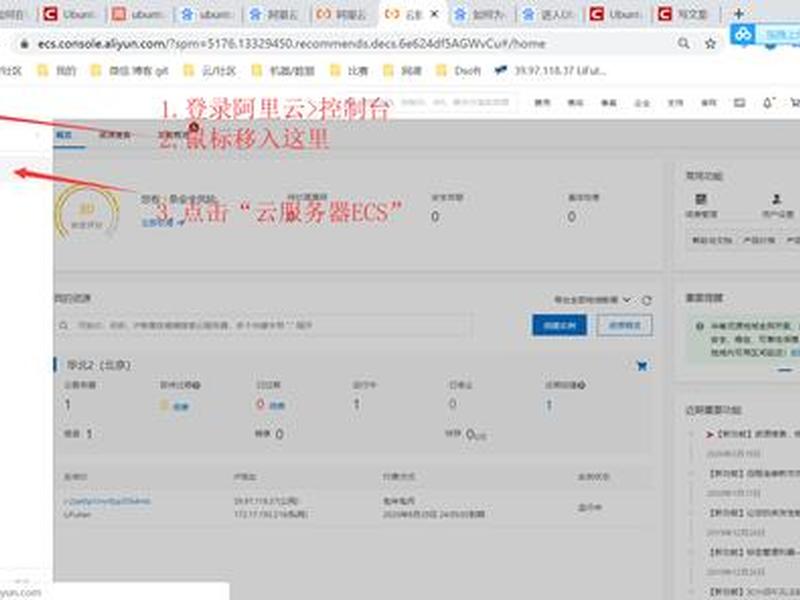Click the pin icon on the Beijing region card
800x600 pixels.
tap(642, 366)
